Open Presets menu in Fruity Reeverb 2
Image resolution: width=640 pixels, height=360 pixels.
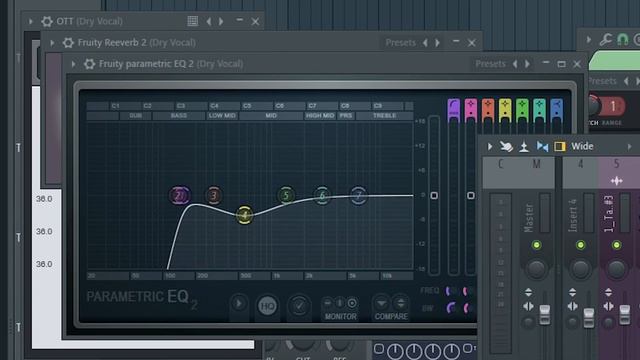pyautogui.click(x=400, y=42)
